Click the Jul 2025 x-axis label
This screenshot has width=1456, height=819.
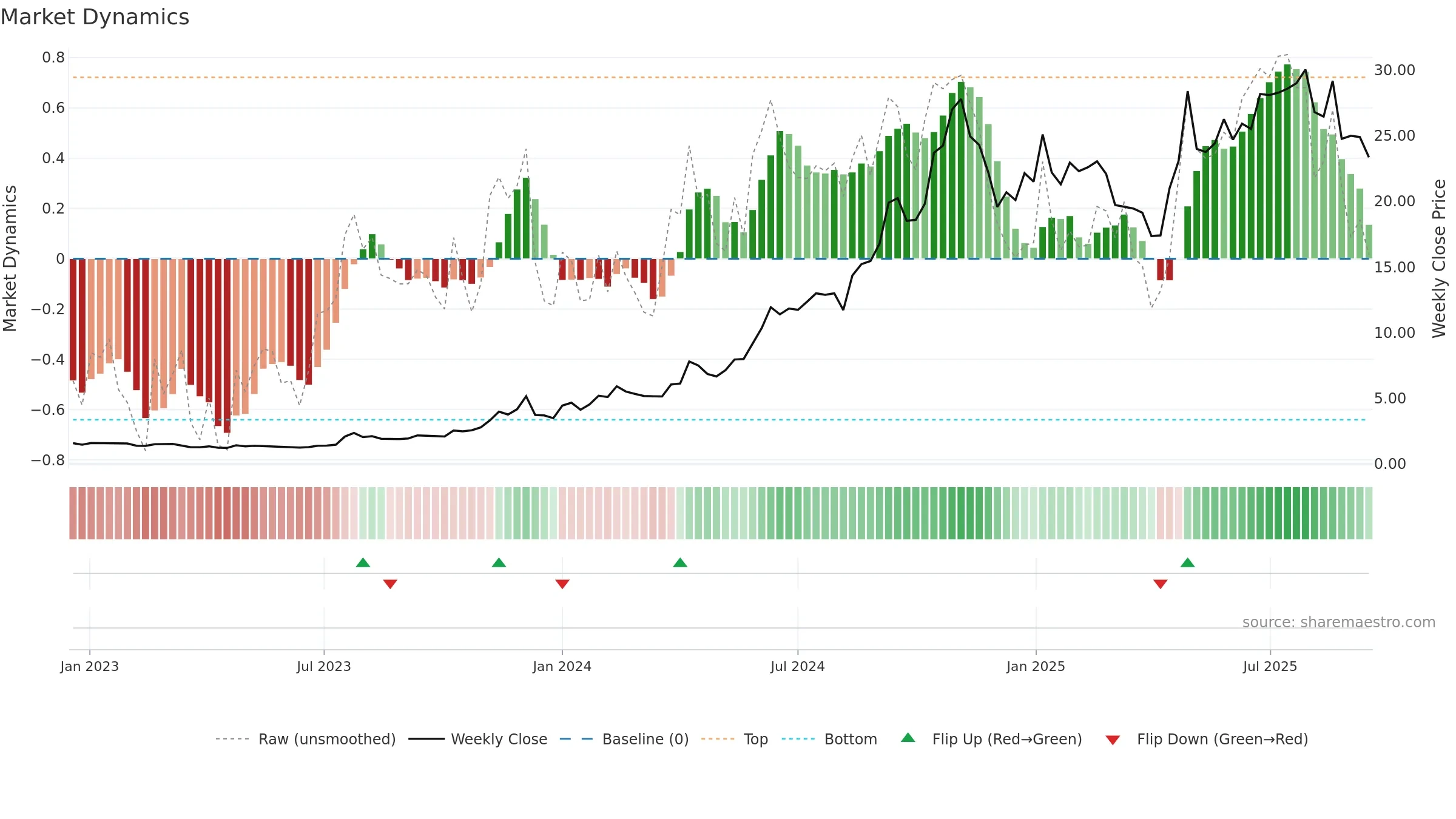[x=1270, y=666]
